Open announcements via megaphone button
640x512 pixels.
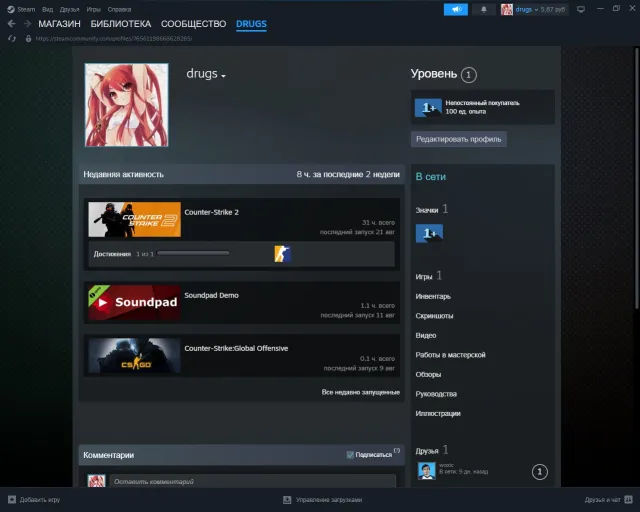click(456, 9)
